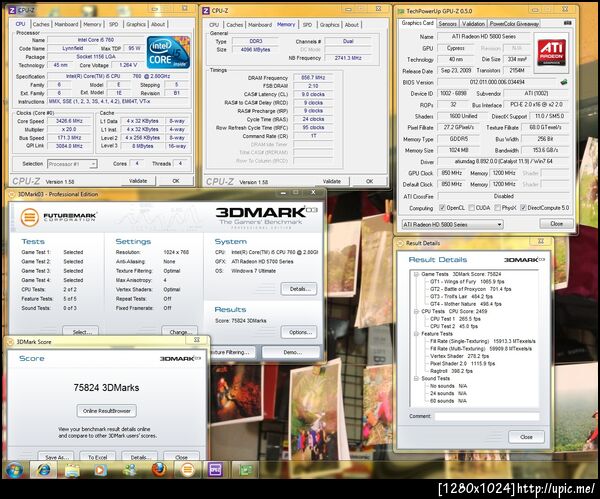
Task: Open Windows Live Messenger taskbar icon
Action: pyautogui.click(x=129, y=470)
